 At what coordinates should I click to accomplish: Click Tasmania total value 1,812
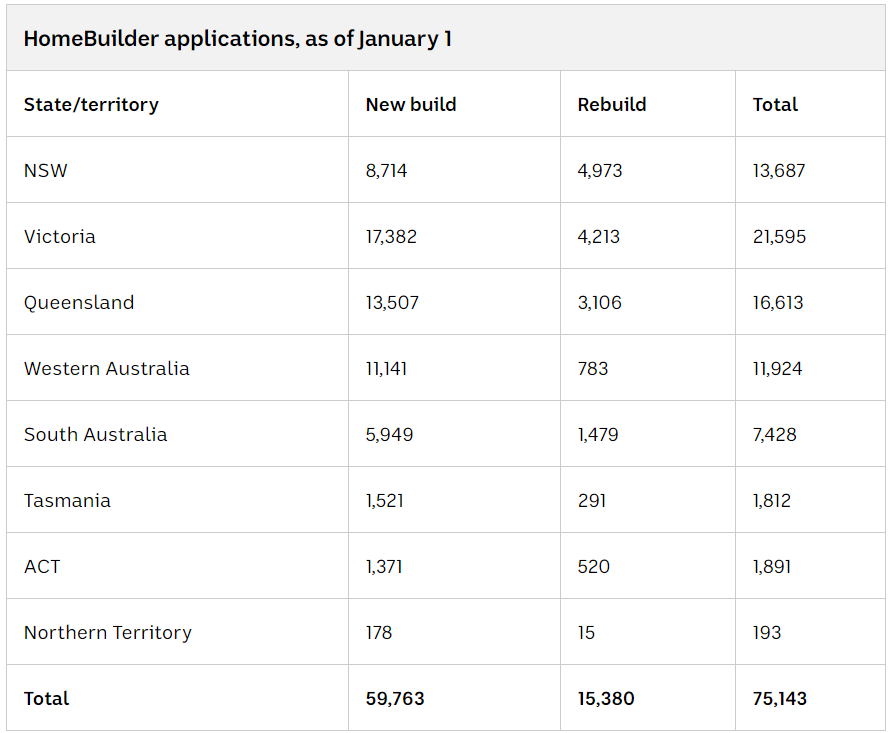coord(772,501)
